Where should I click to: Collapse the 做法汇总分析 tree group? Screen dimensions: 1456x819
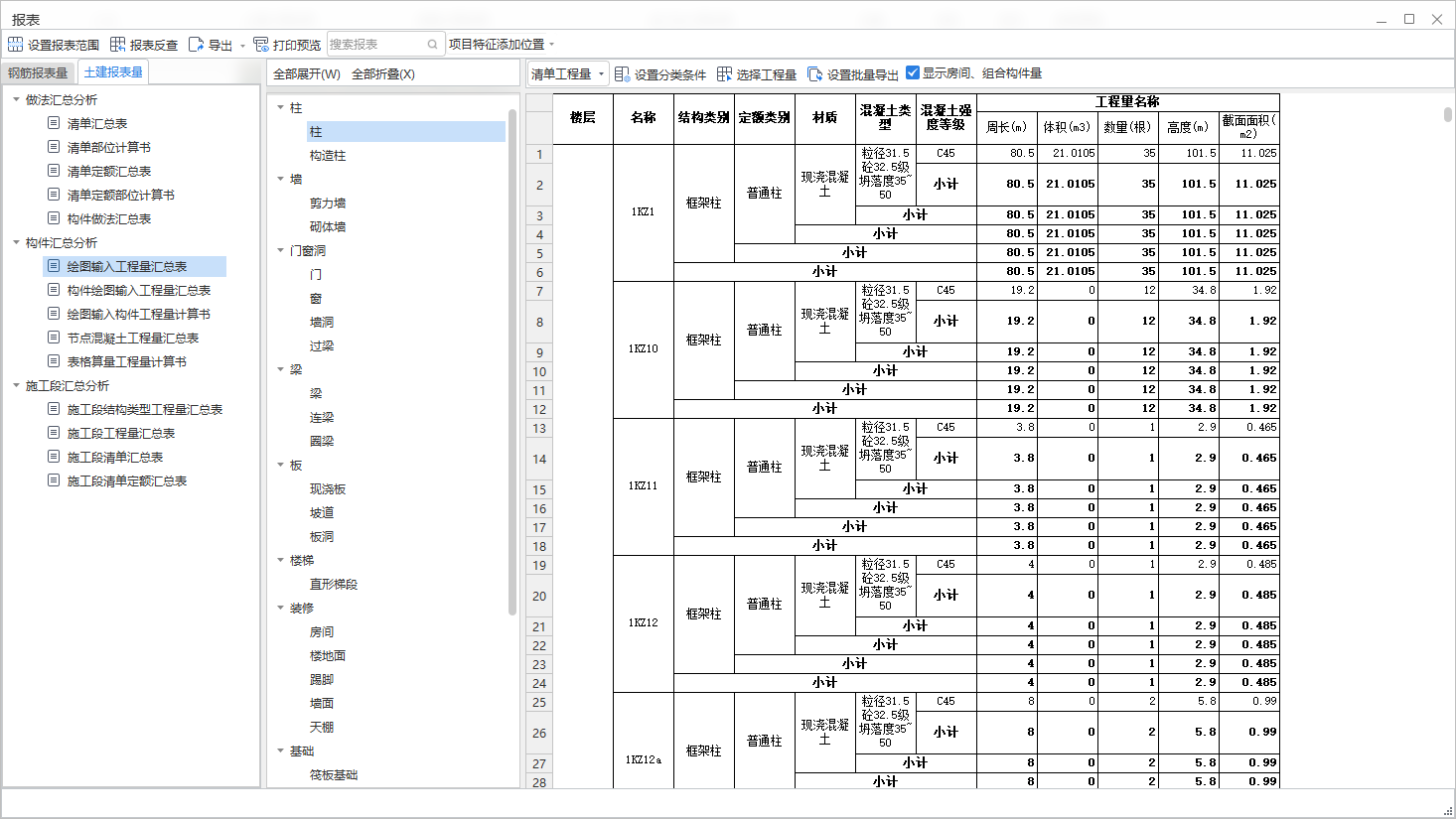pyautogui.click(x=16, y=99)
